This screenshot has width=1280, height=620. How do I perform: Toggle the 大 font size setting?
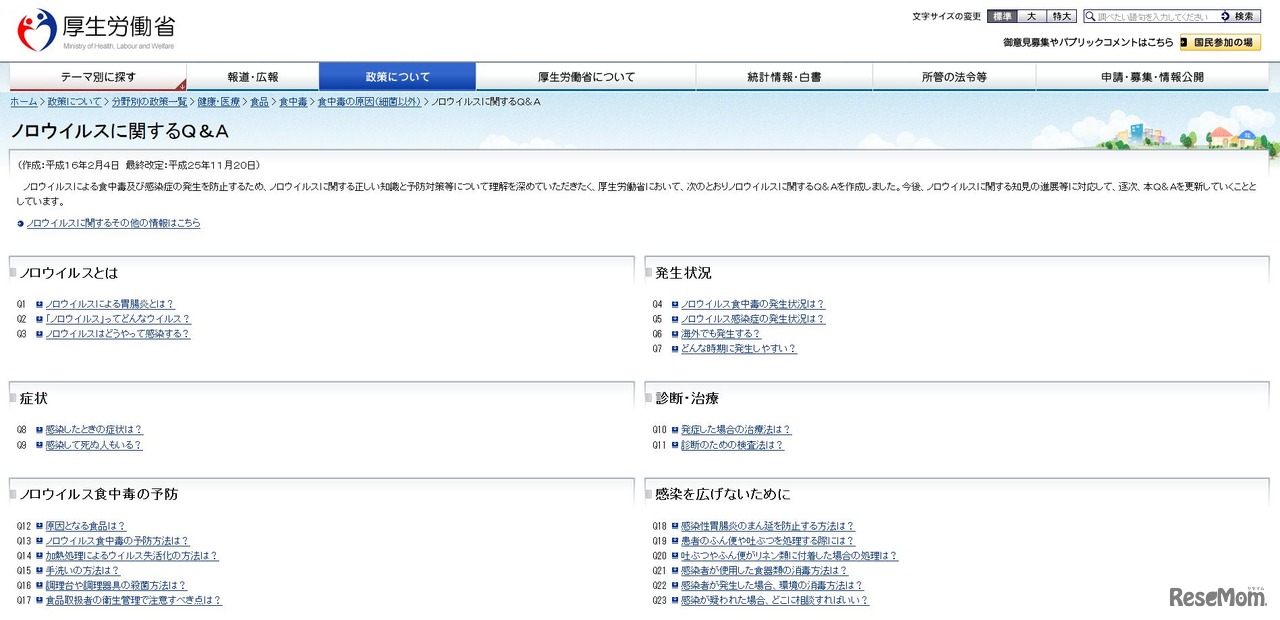(x=1031, y=16)
